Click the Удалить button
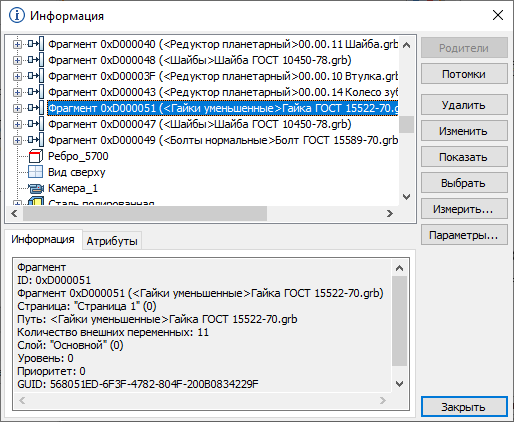514x422 pixels. (464, 105)
